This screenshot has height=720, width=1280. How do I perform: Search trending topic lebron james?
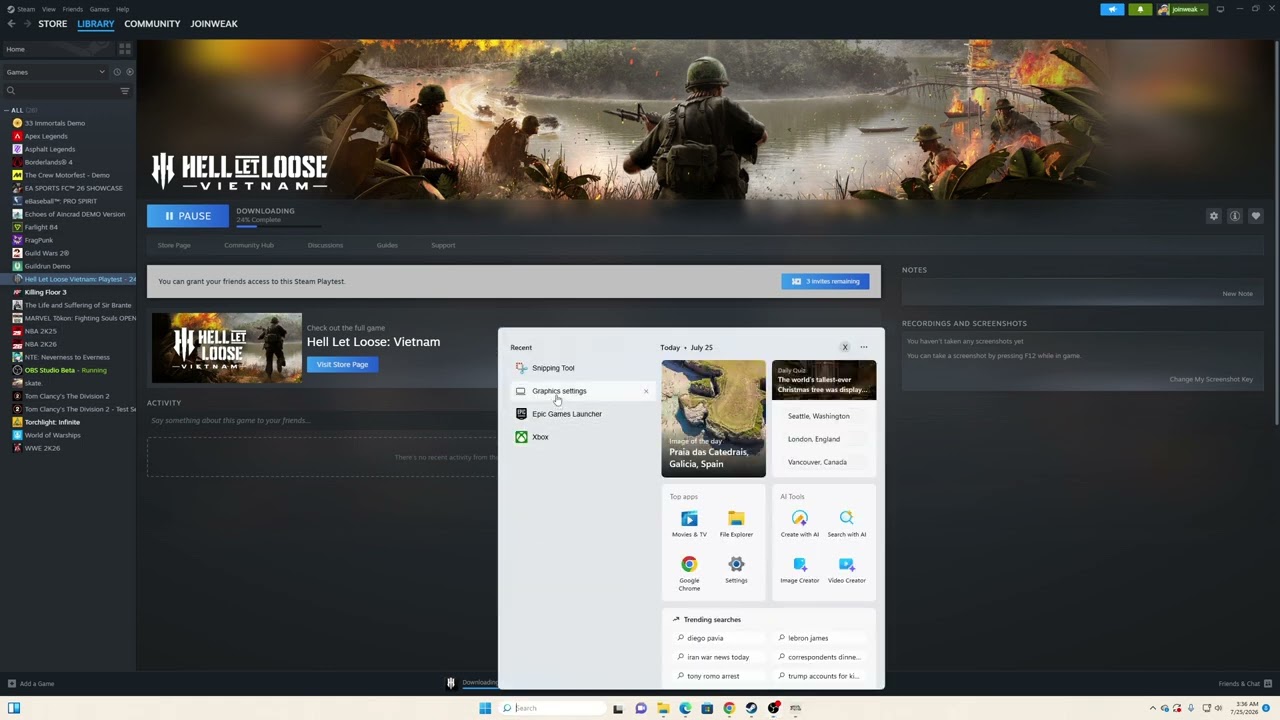807,638
